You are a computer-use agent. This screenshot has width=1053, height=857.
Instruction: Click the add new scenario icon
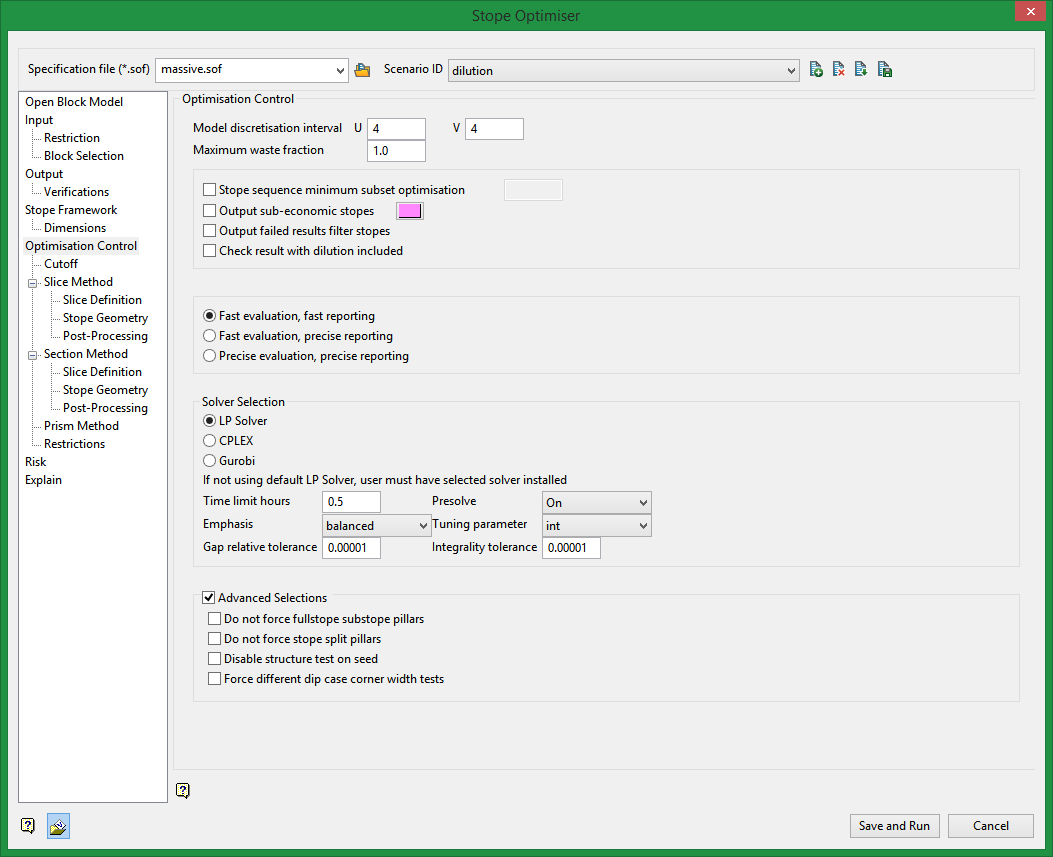coord(817,70)
